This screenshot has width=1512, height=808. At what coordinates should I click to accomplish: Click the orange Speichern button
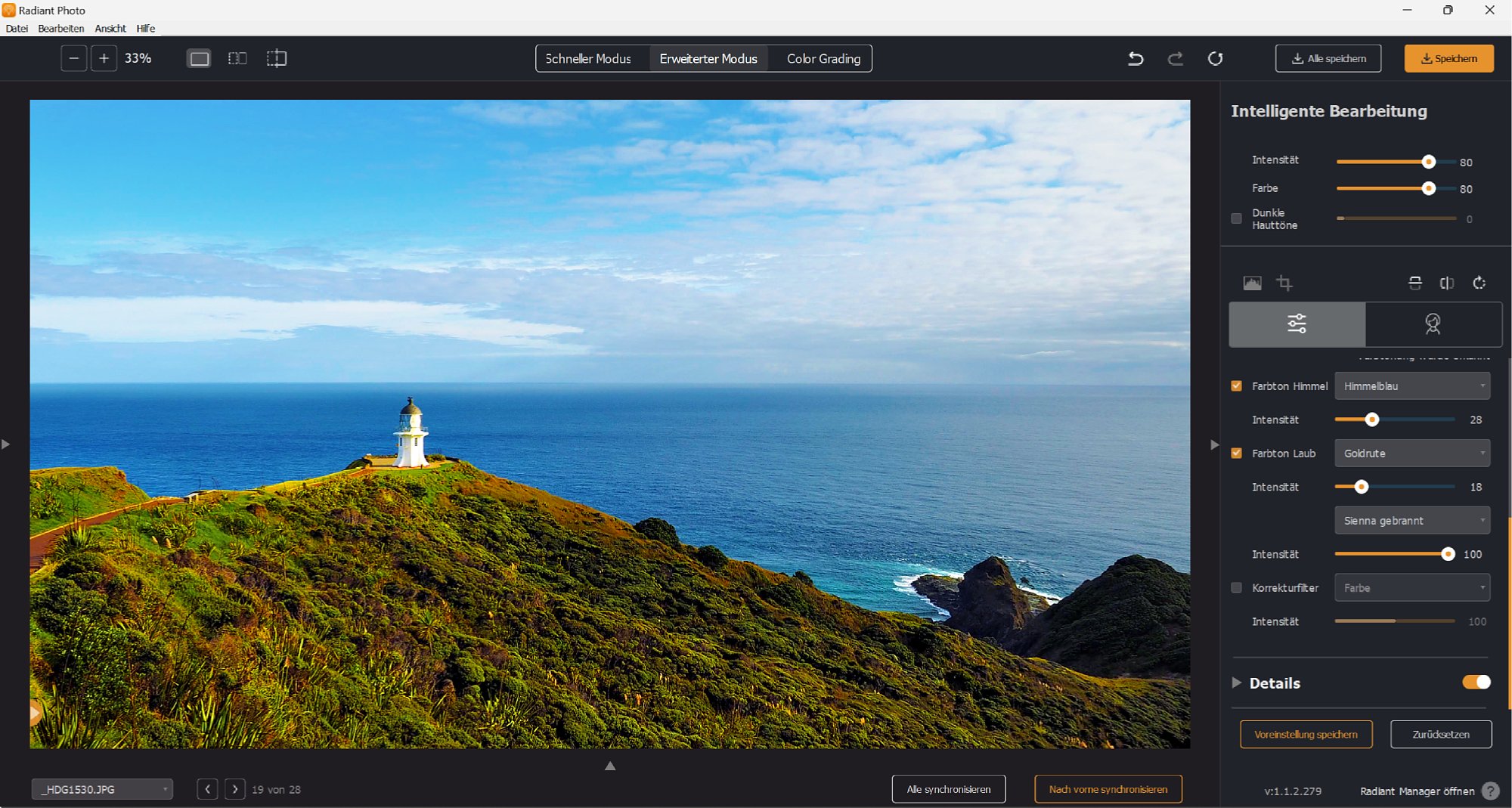(1448, 58)
